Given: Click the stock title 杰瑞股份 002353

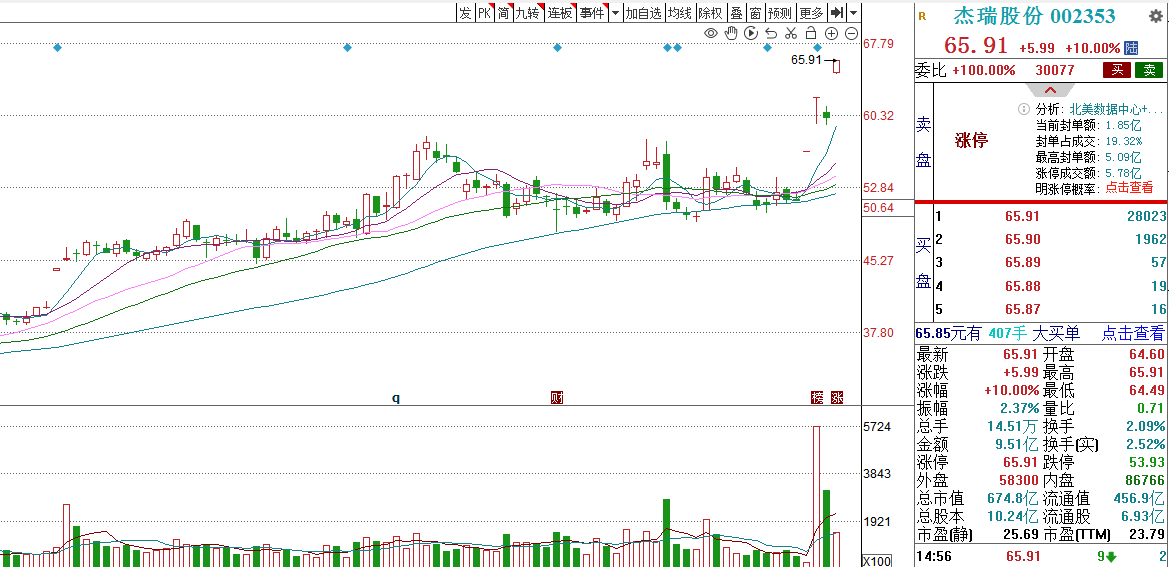Looking at the screenshot, I should point(1035,16).
